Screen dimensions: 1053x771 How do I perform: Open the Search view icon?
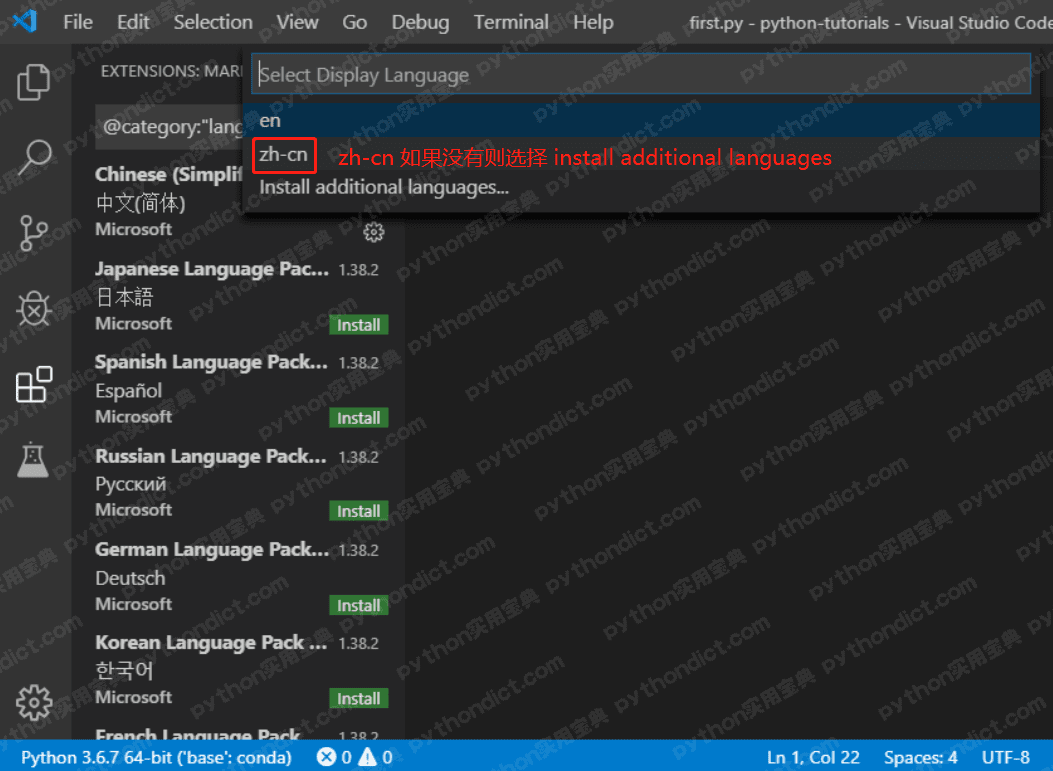tap(34, 157)
